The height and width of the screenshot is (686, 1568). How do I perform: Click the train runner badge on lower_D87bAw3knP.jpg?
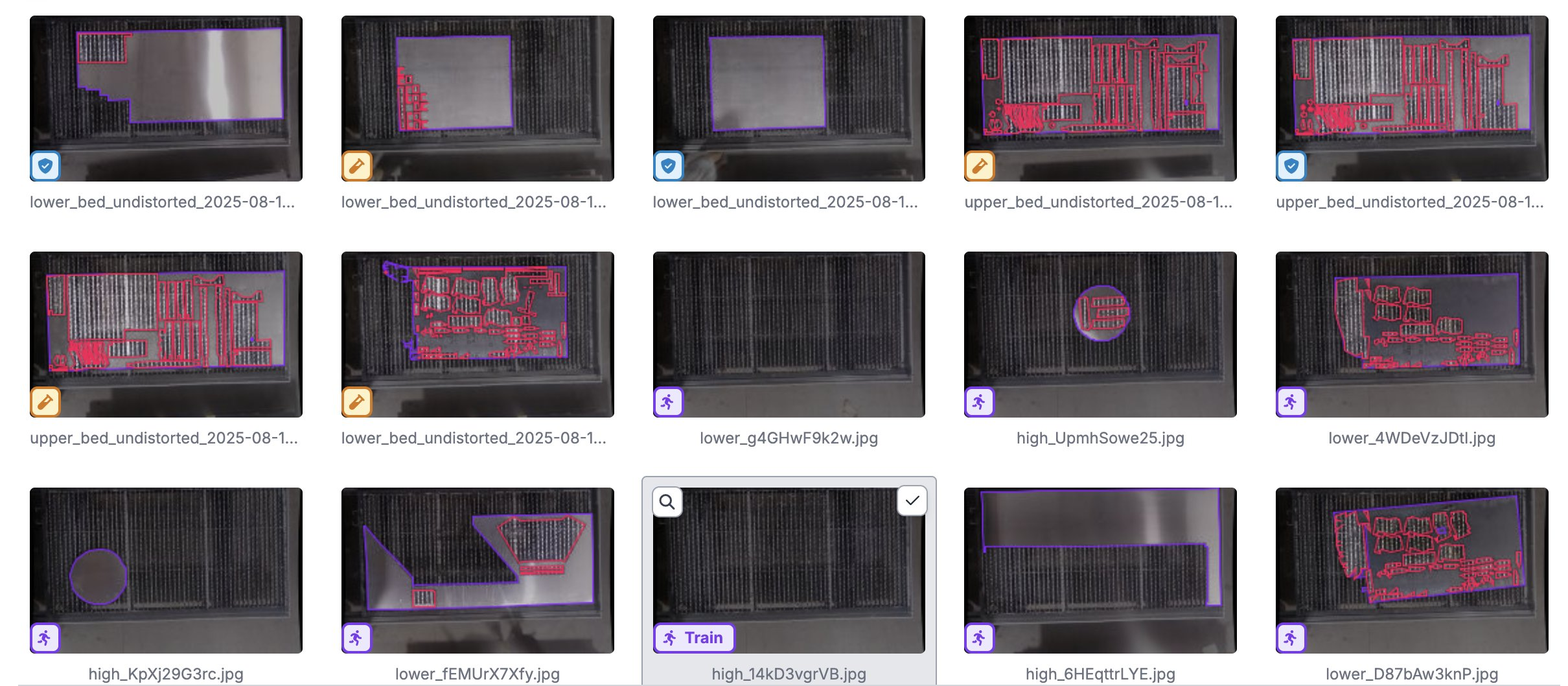tap(1291, 638)
